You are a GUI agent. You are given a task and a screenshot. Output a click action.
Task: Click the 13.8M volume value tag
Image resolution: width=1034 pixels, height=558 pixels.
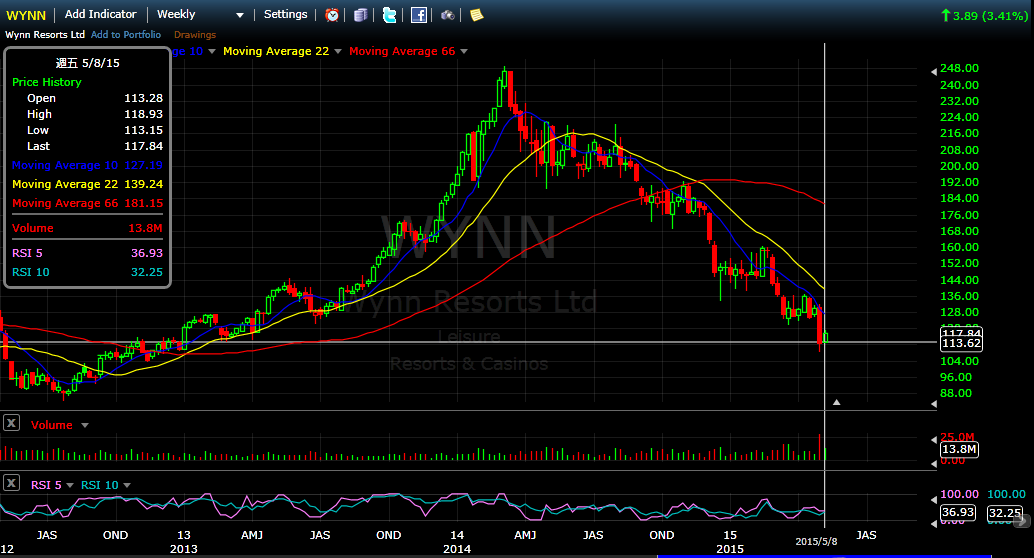click(959, 449)
